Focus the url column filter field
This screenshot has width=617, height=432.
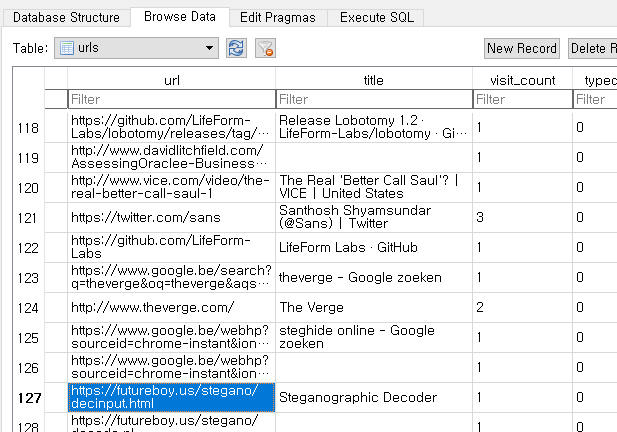172,99
